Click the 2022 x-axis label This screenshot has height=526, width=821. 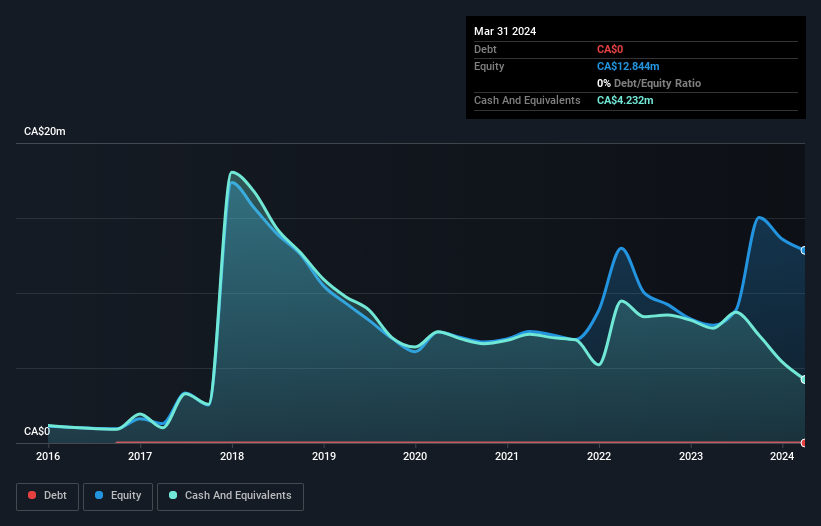(599, 456)
